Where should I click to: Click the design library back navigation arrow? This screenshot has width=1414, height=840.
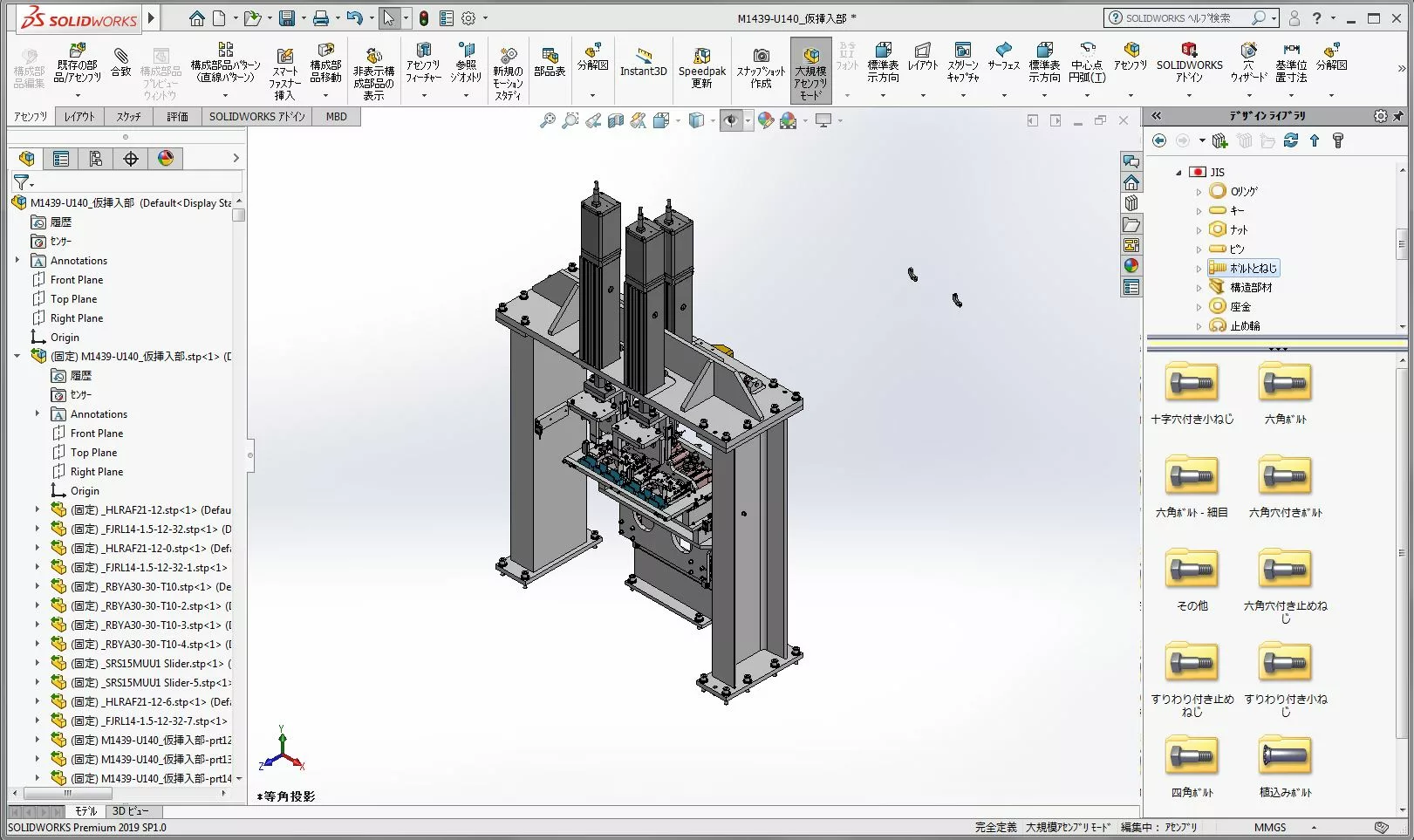point(1159,140)
